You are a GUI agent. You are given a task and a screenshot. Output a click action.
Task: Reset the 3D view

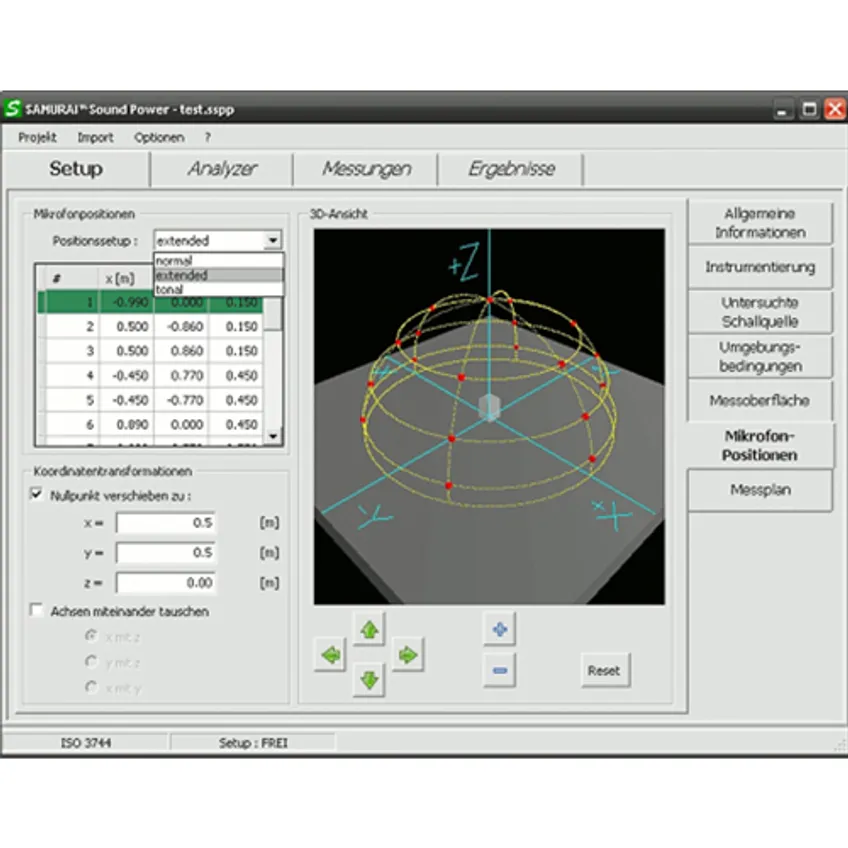pos(605,671)
